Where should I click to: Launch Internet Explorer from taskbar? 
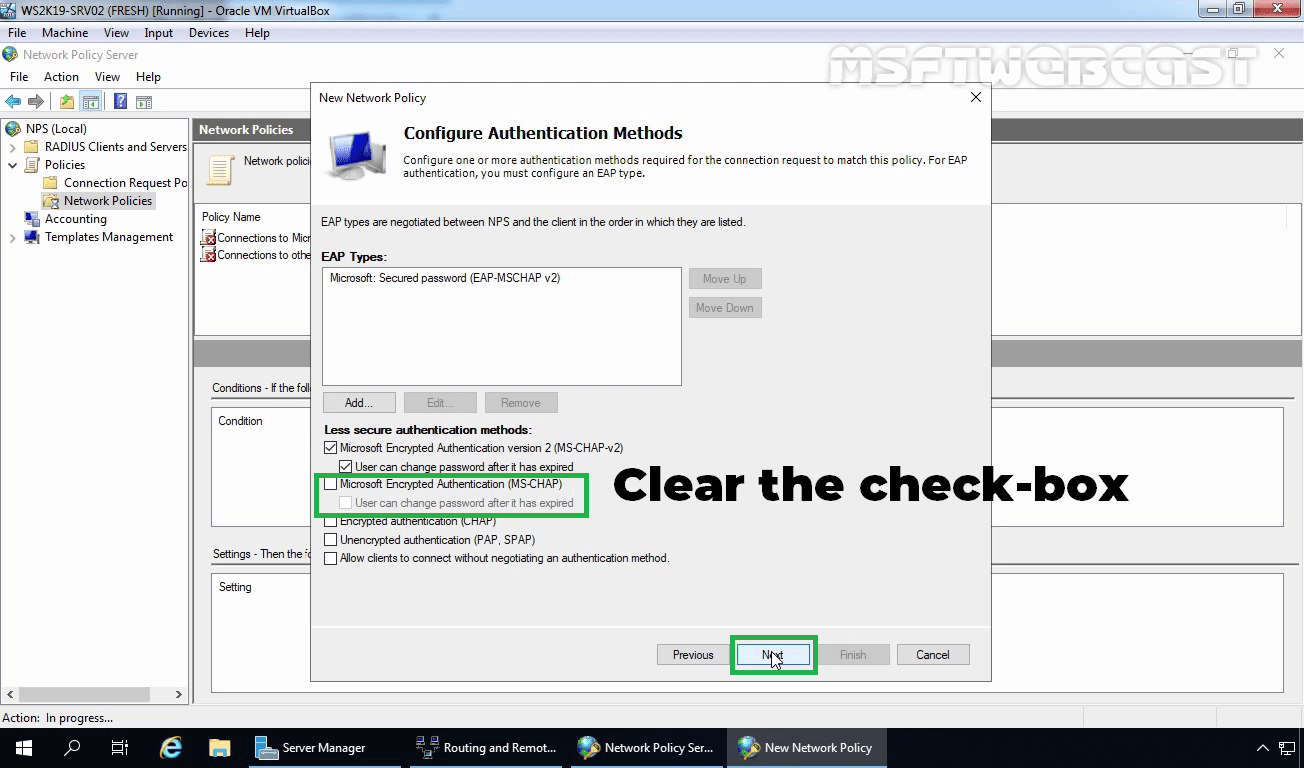(x=171, y=748)
